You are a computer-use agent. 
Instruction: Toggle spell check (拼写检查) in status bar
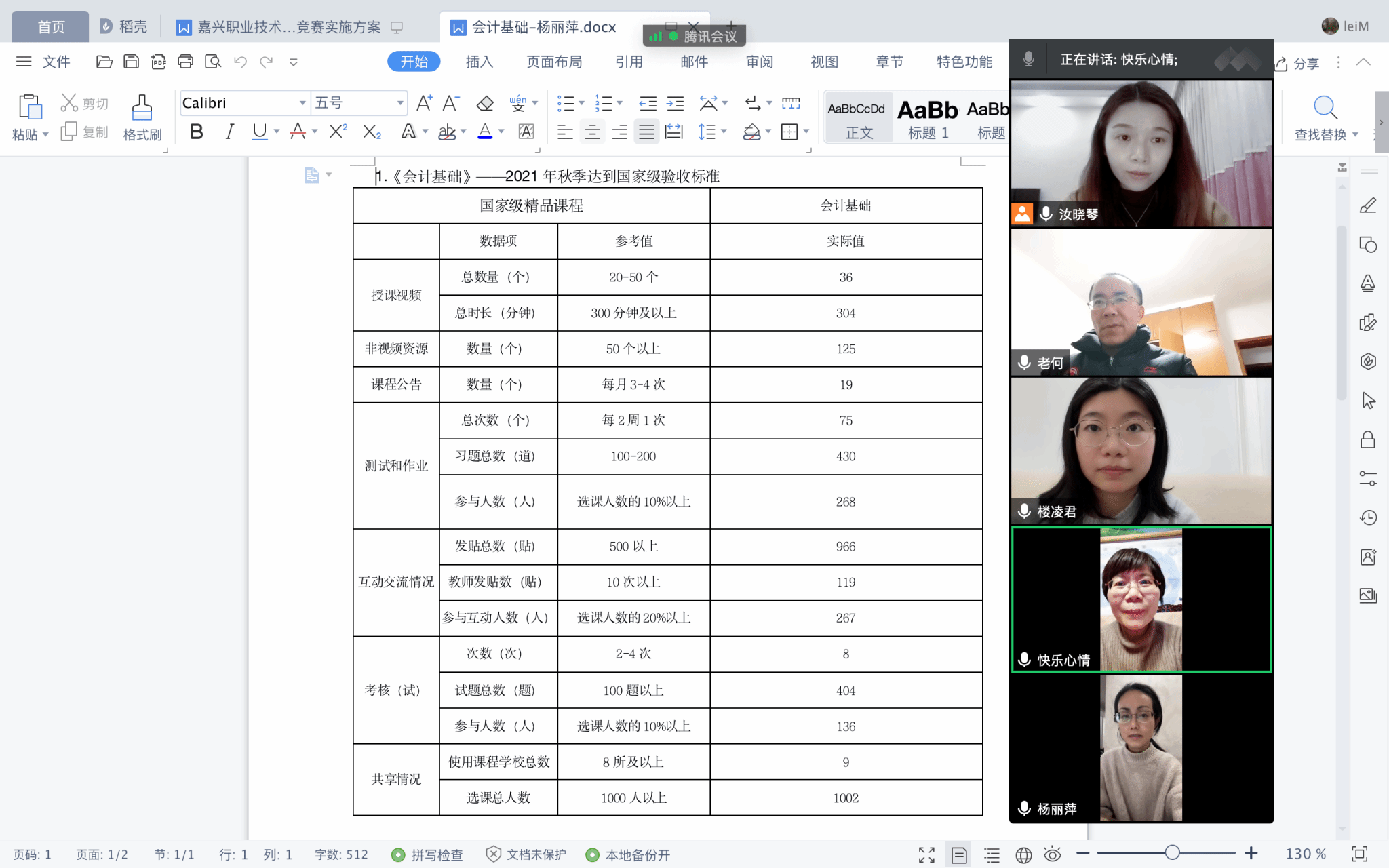[x=428, y=854]
